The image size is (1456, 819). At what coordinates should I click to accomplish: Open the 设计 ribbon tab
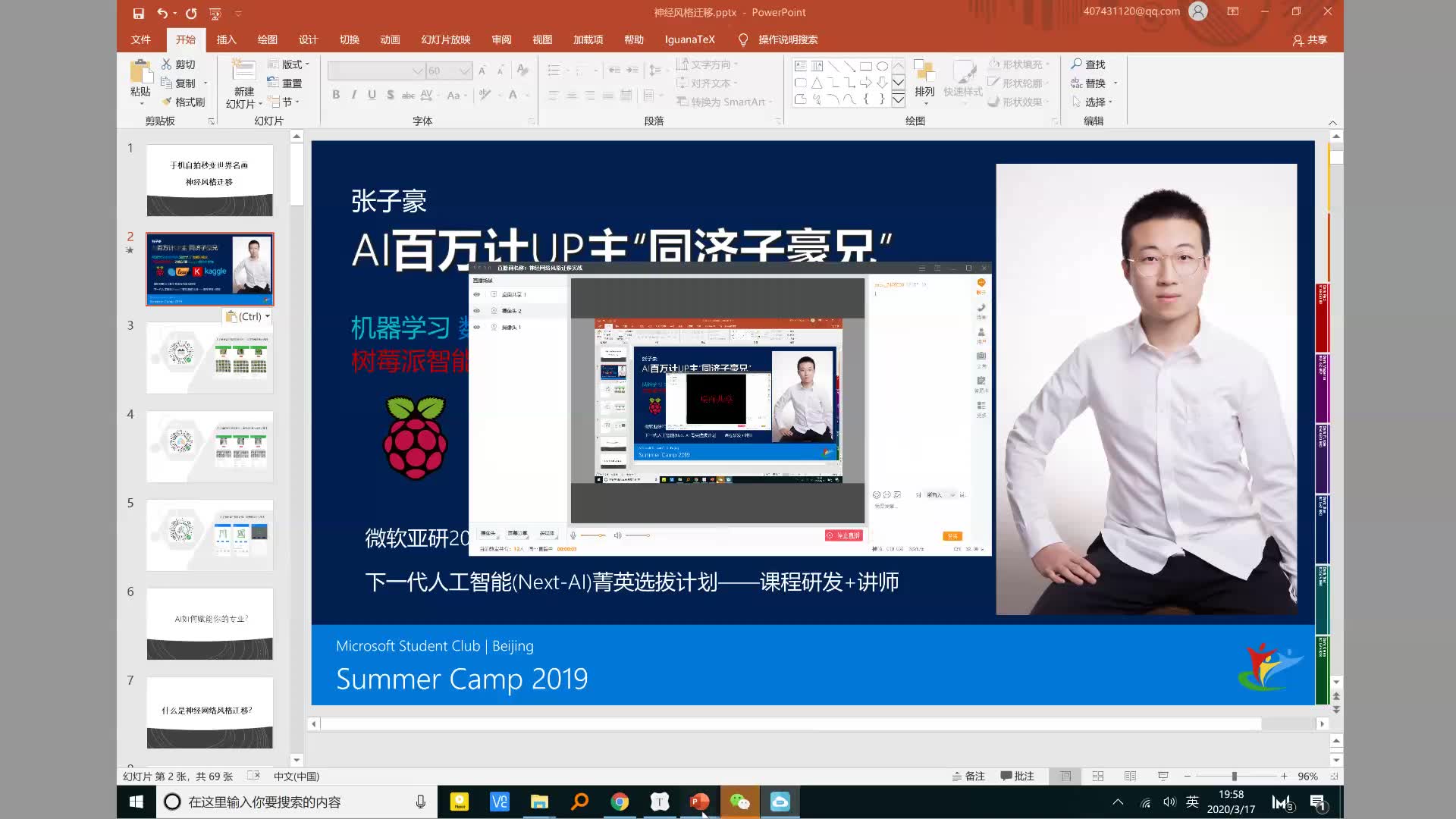pos(308,39)
